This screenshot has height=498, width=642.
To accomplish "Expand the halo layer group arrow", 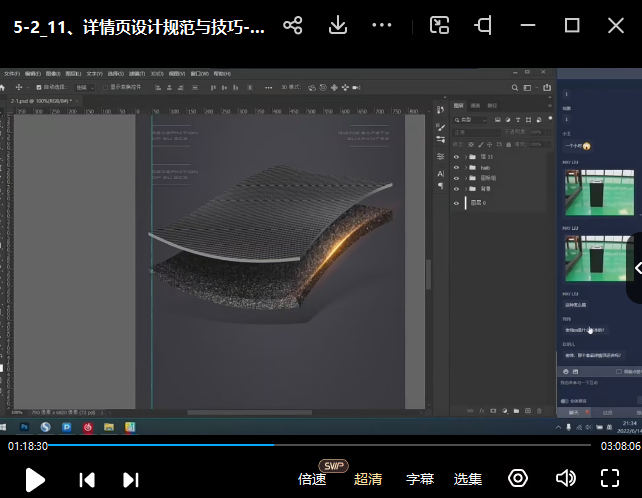I will coord(468,167).
